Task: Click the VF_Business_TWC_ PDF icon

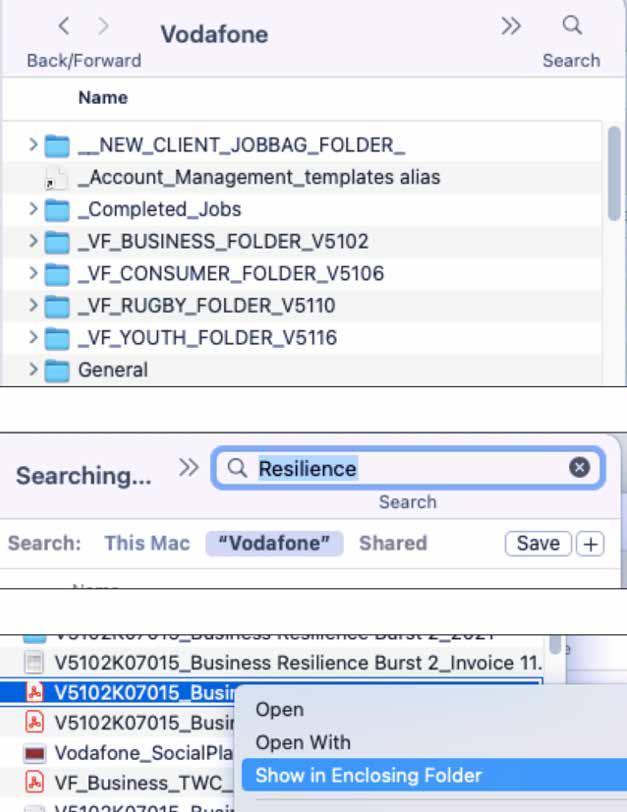Action: coord(35,782)
